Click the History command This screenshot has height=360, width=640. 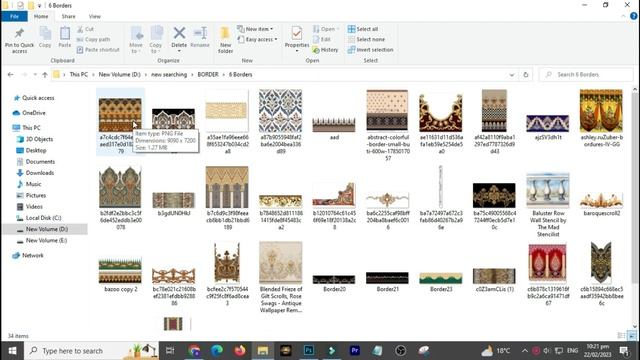[325, 49]
